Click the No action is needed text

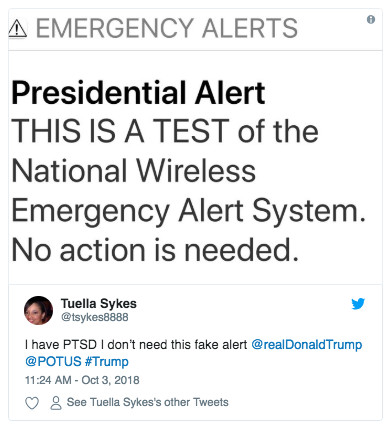point(155,250)
